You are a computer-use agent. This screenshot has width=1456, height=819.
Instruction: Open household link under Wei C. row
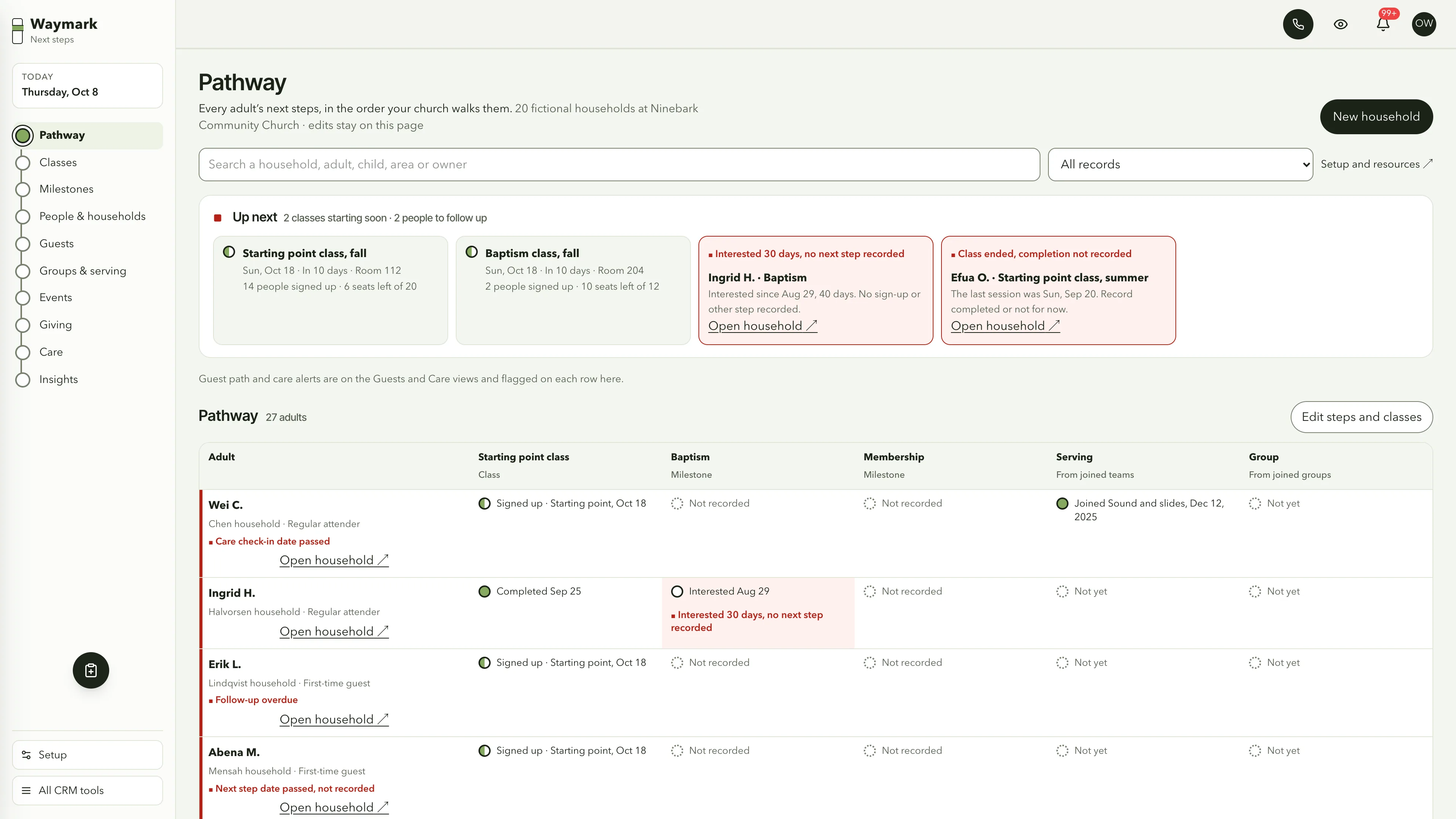[x=334, y=560]
